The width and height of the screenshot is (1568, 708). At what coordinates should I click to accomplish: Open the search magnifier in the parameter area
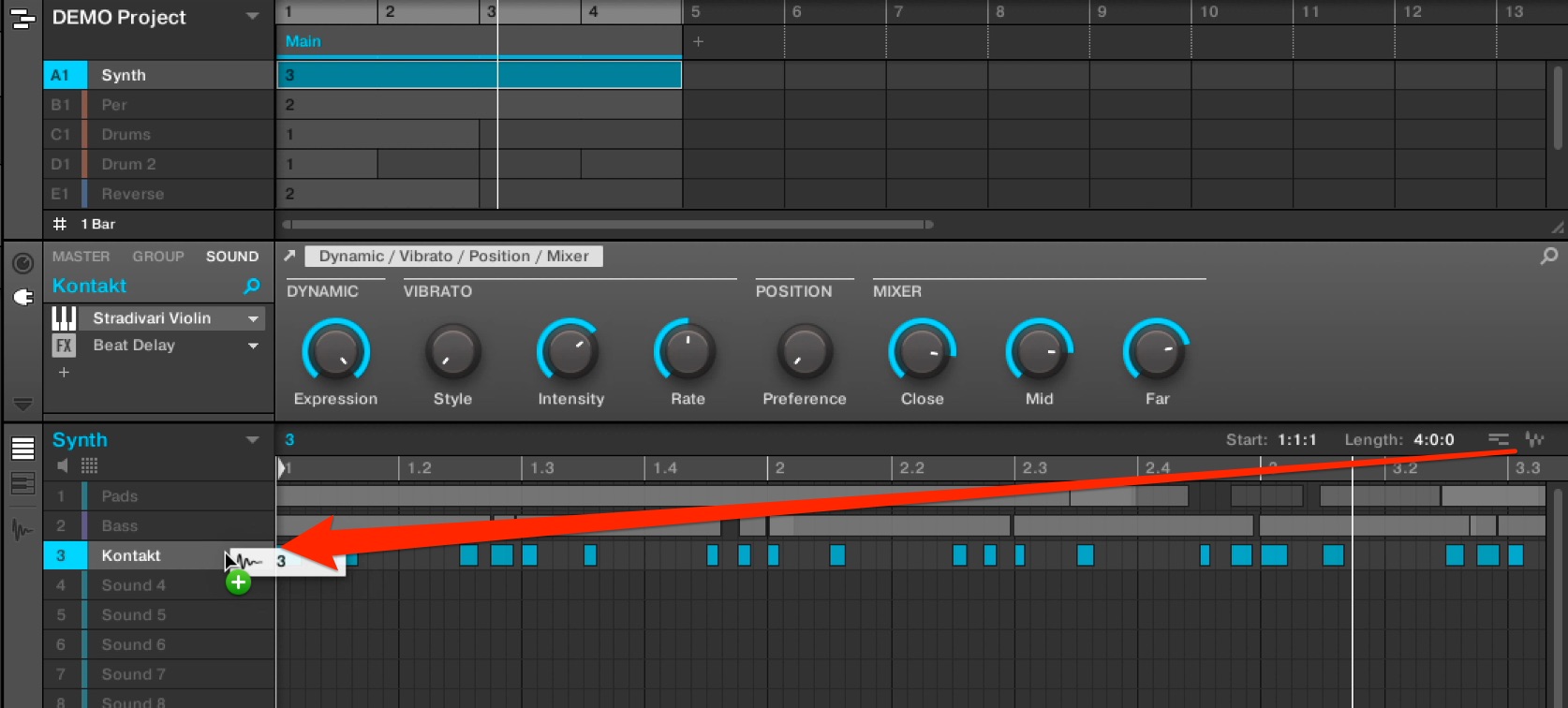(1549, 255)
